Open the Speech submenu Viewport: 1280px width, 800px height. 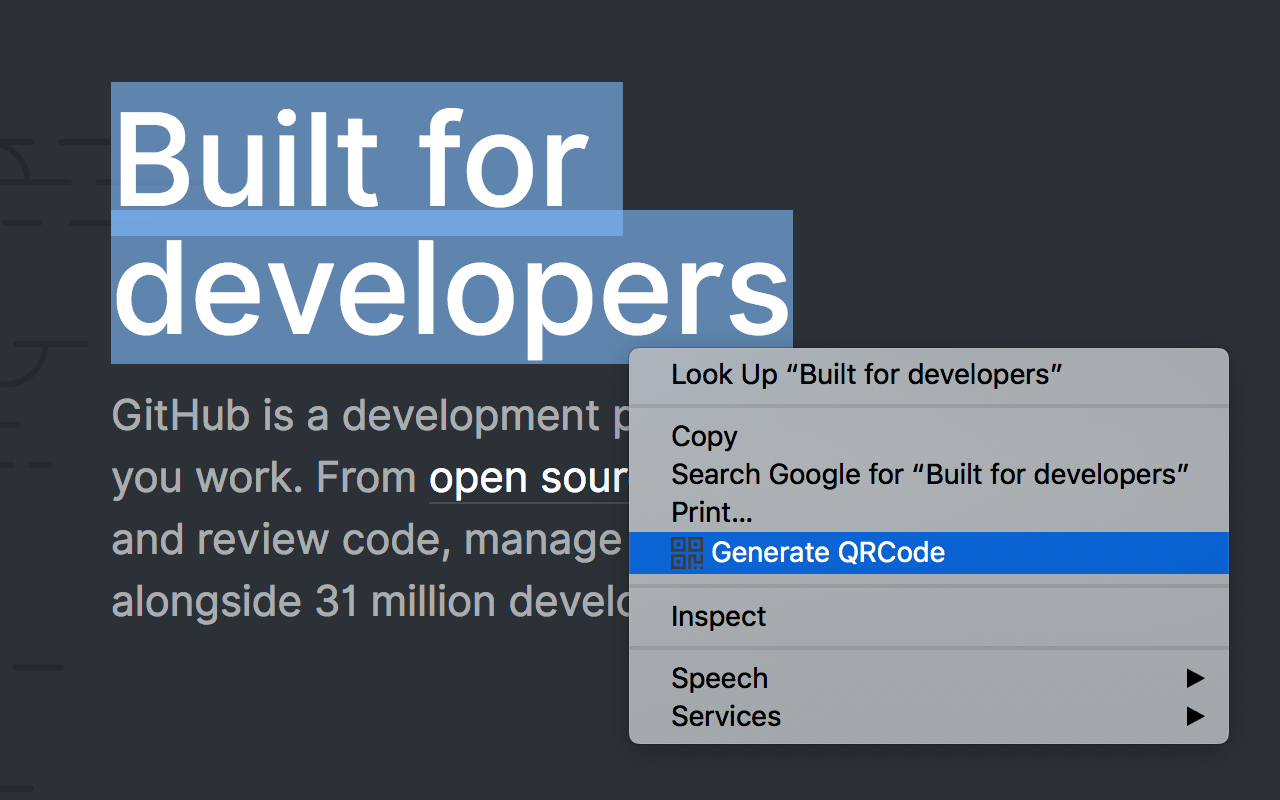(x=928, y=678)
